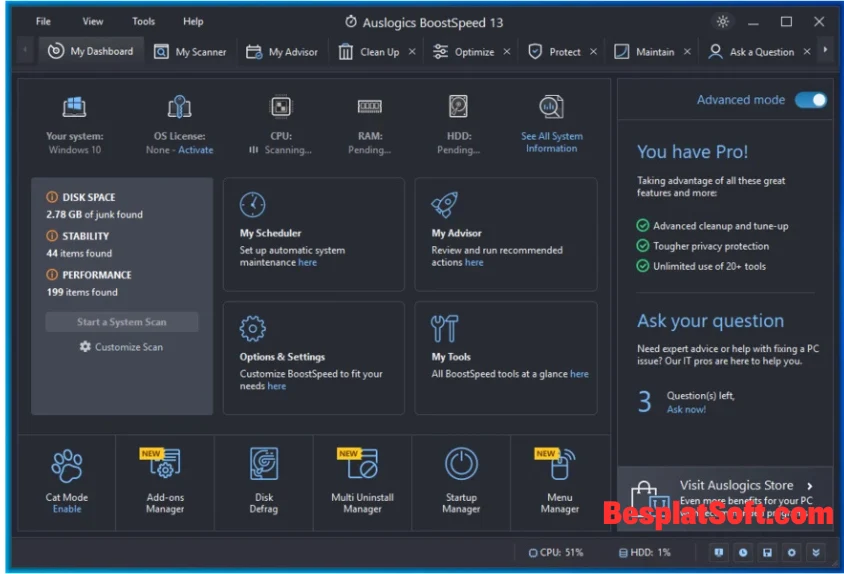The width and height of the screenshot is (844, 574).
Task: Open the Cat Mode paw icon
Action: [67, 465]
